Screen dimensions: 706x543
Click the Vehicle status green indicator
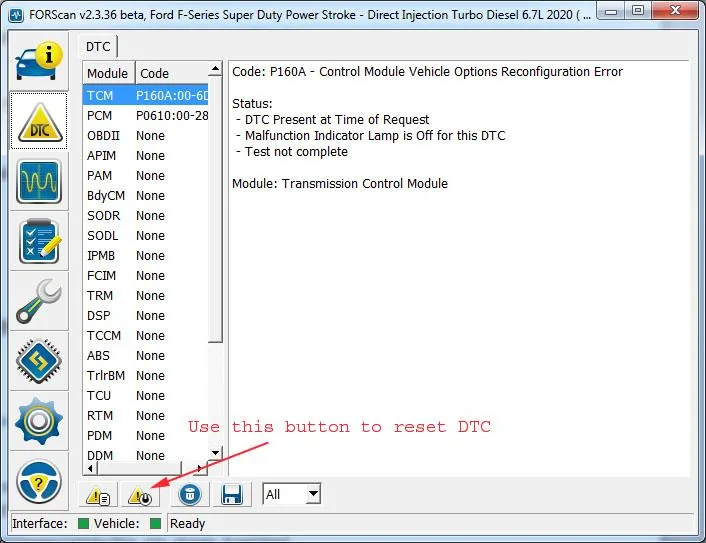155,524
